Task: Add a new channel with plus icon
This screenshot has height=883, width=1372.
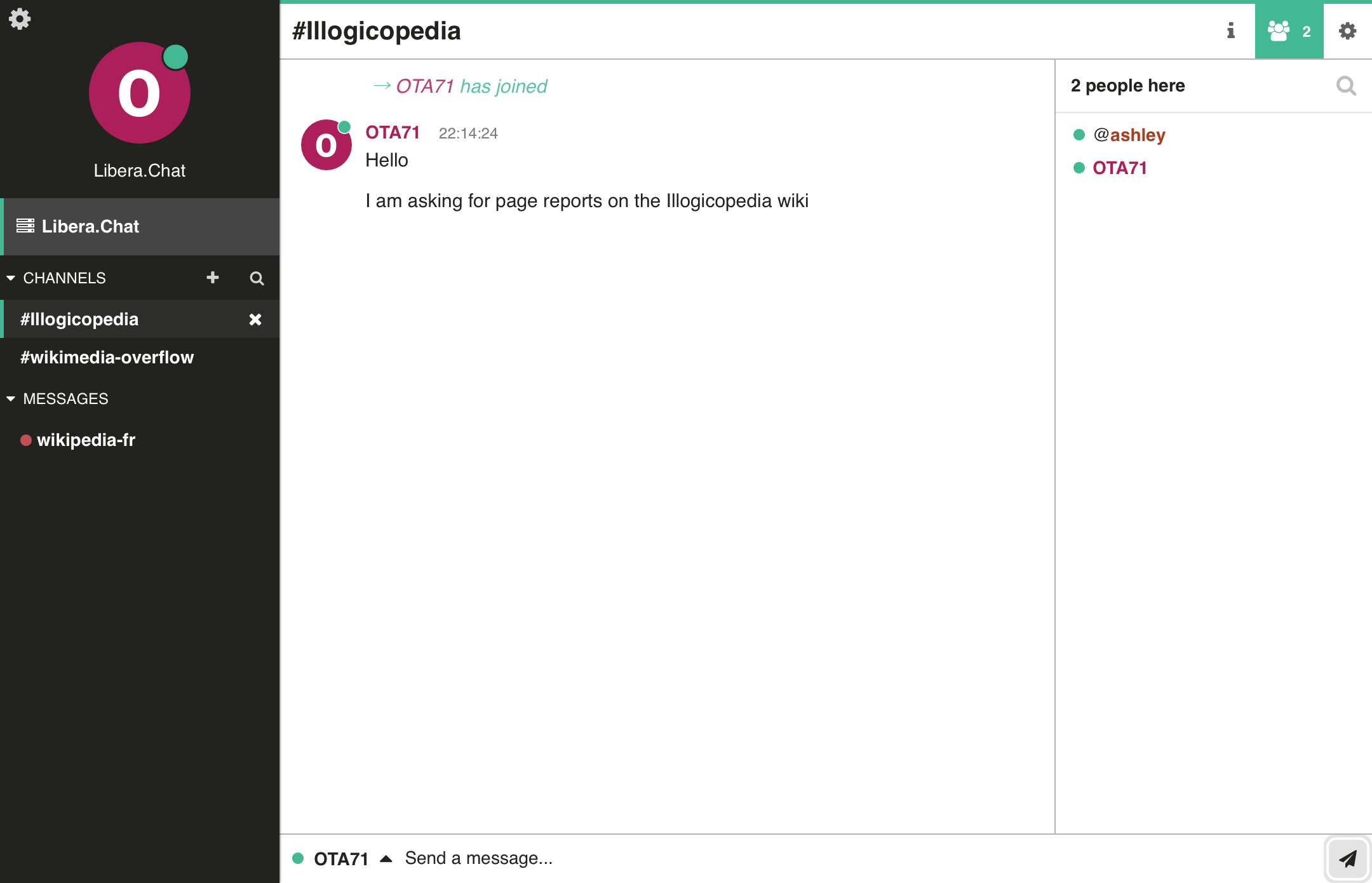Action: tap(213, 278)
